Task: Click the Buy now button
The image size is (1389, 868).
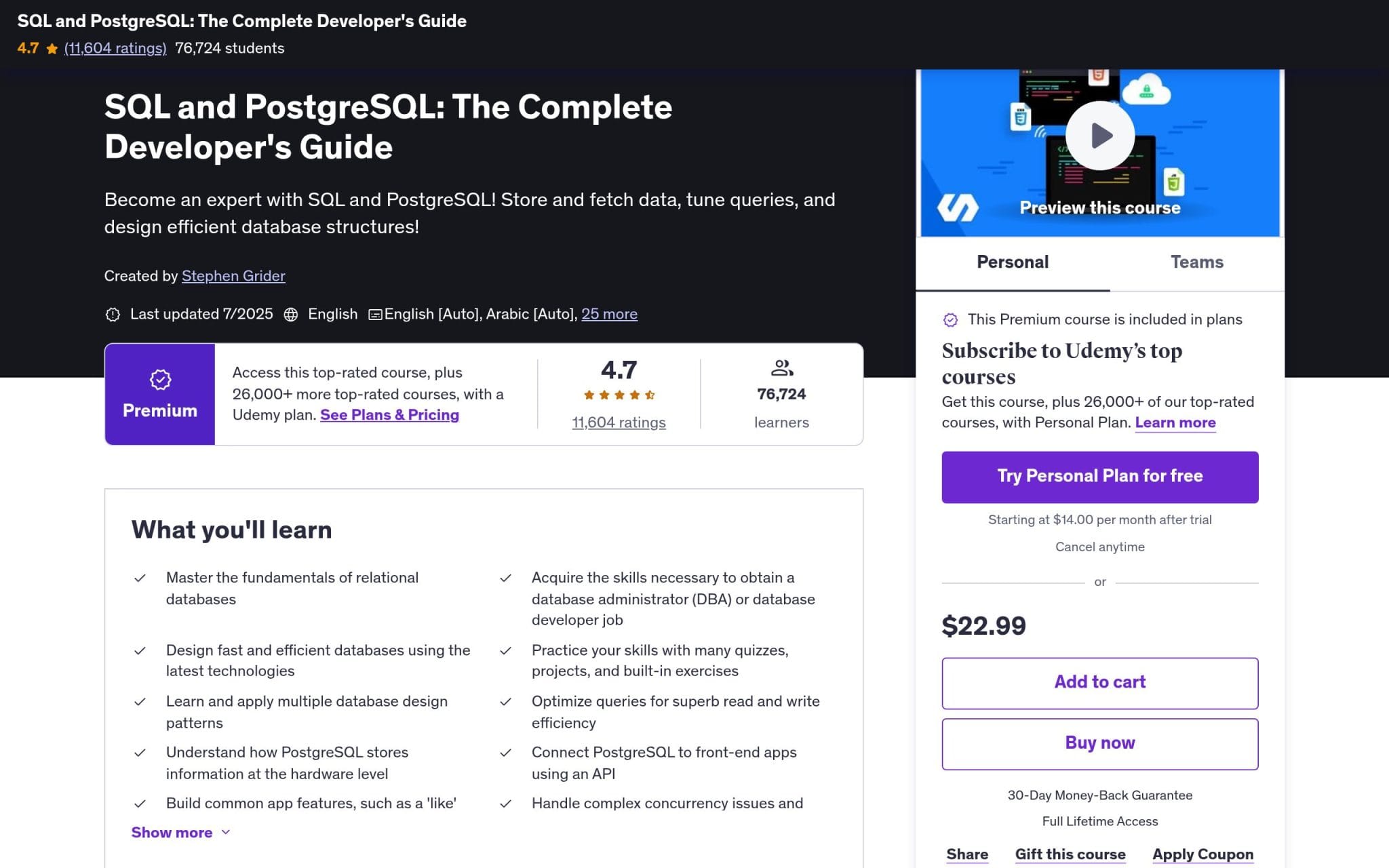Action: 1099,744
